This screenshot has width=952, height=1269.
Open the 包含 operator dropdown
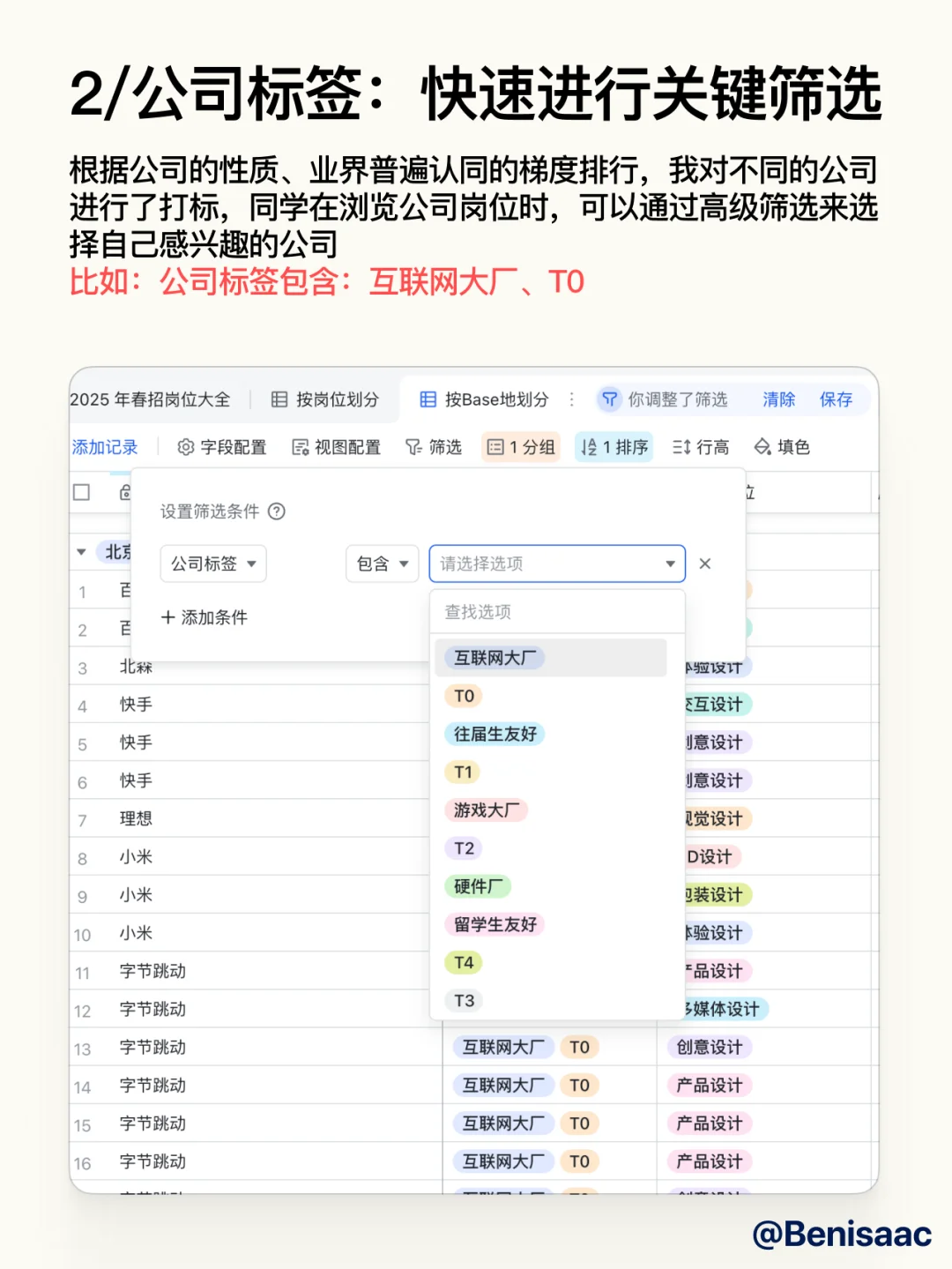pyautogui.click(x=383, y=564)
